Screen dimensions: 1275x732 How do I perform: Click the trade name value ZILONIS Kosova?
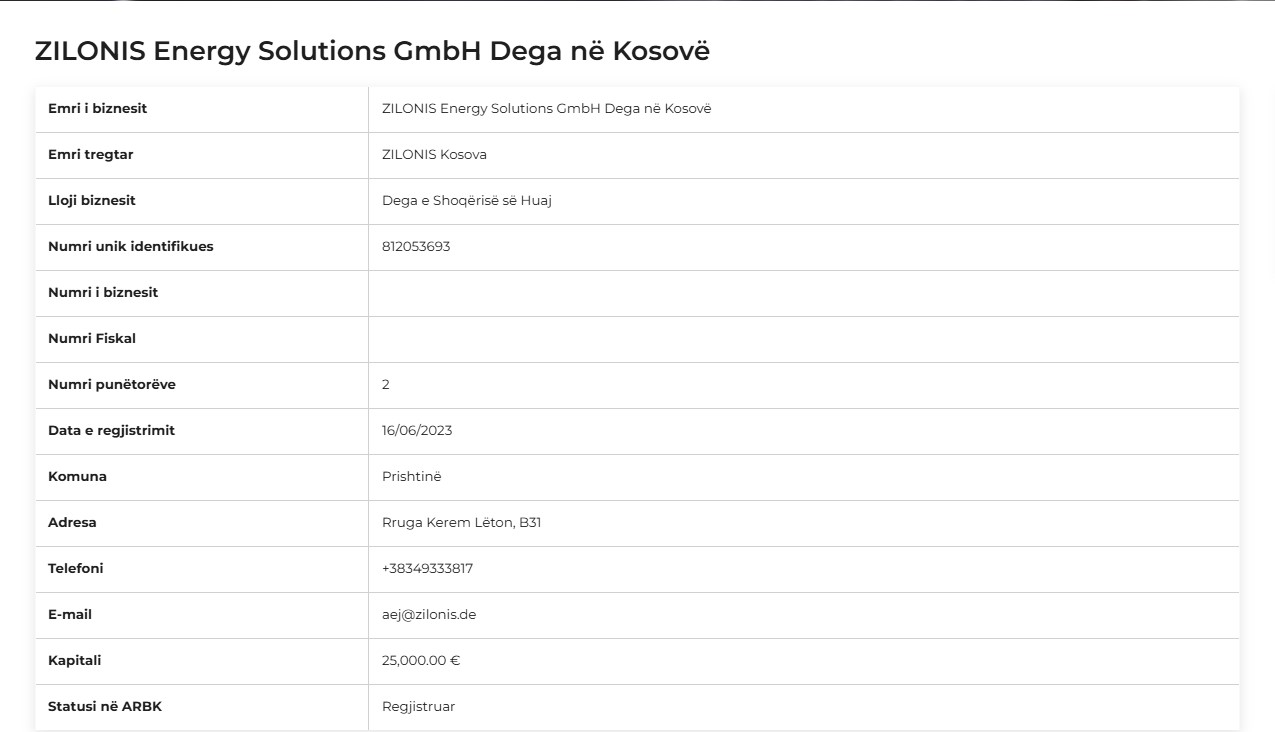tap(434, 154)
